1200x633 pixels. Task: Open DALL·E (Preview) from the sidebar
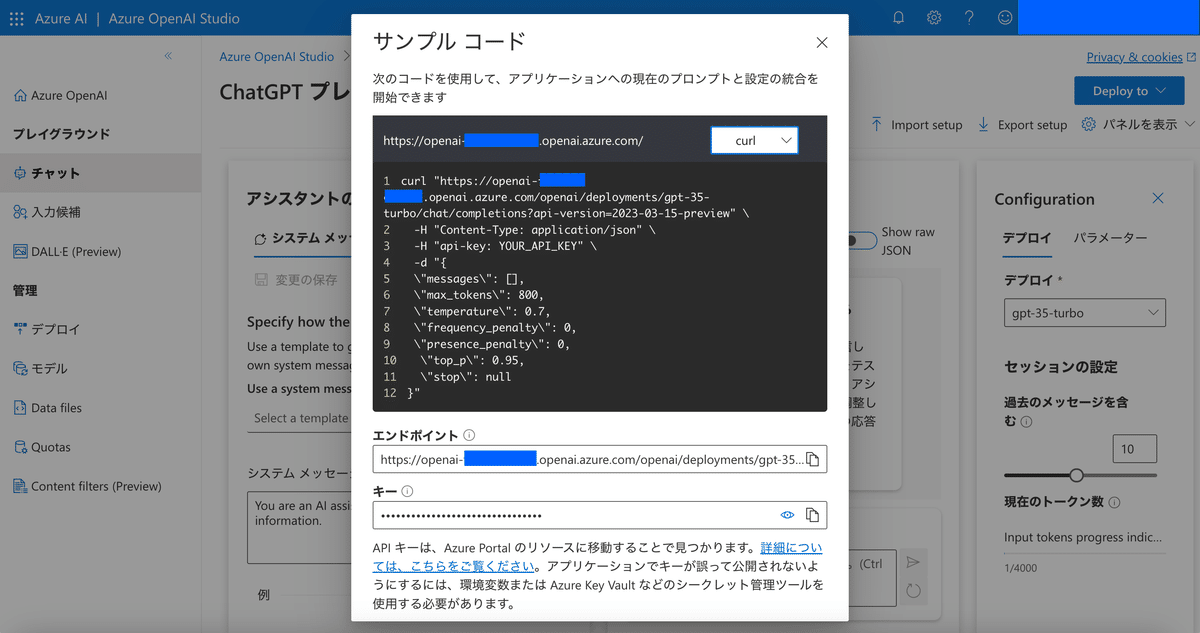click(x=78, y=251)
